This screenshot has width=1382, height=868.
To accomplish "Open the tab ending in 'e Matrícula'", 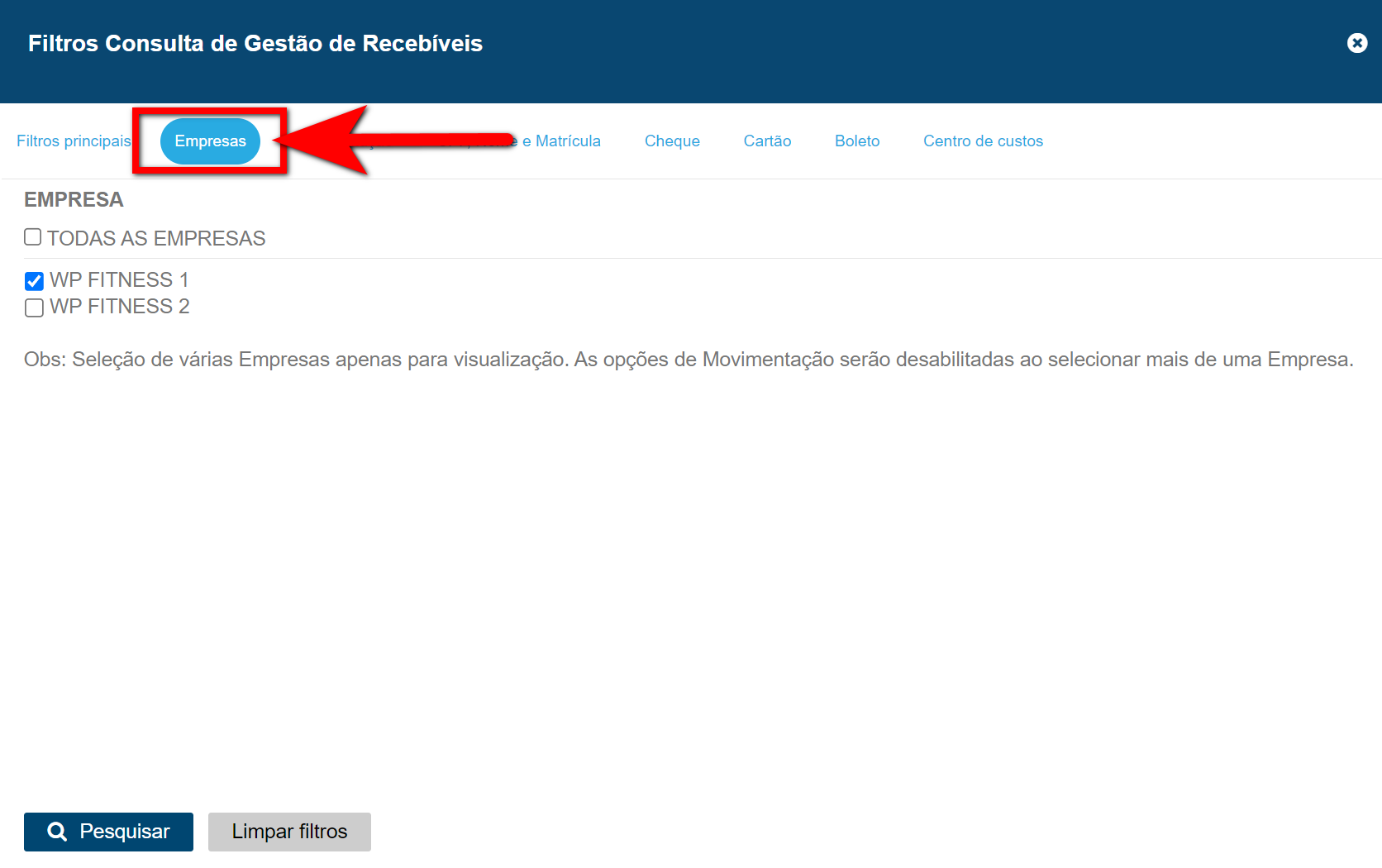I will click(562, 141).
